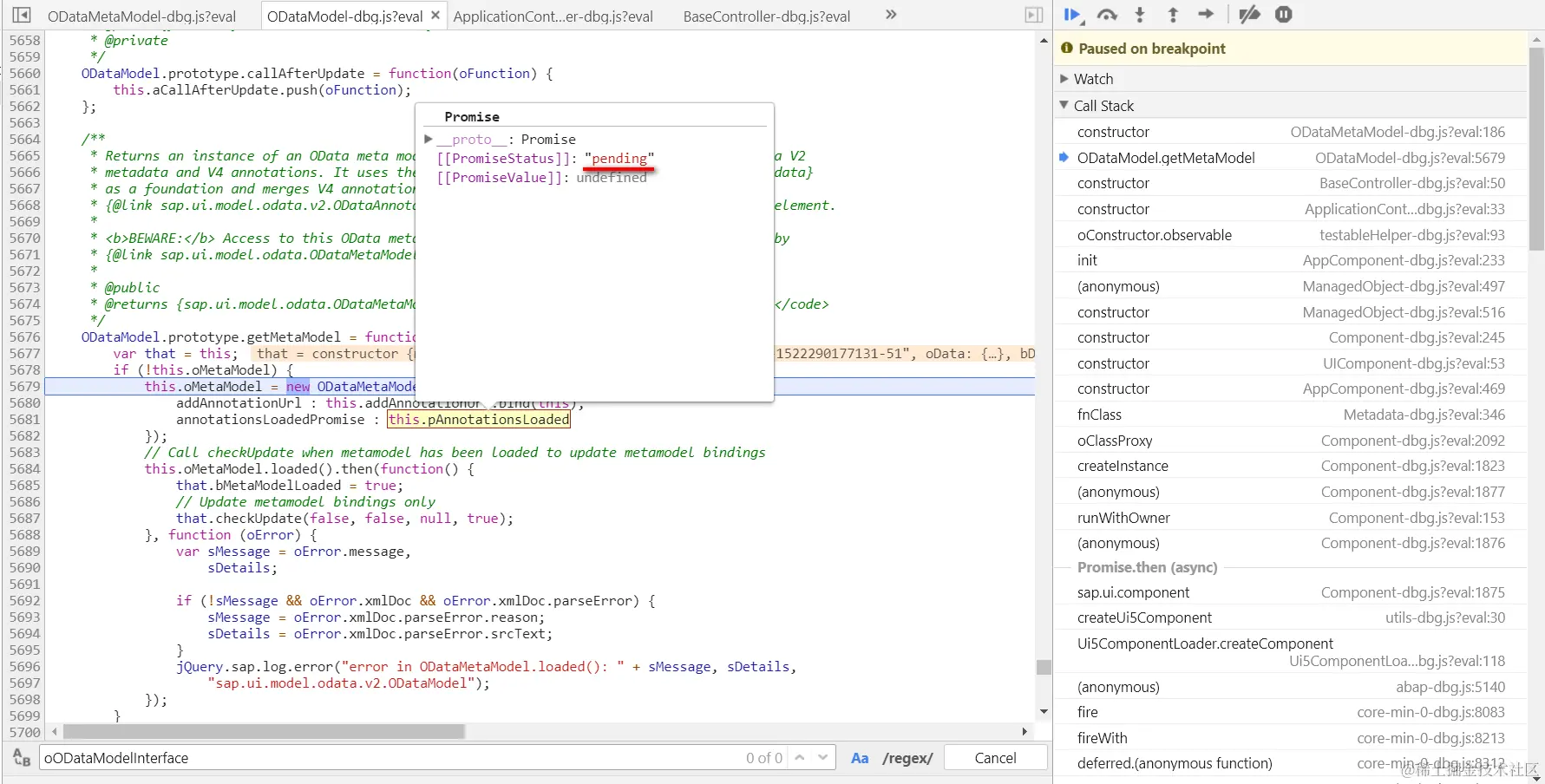Screen dimensions: 1545x784
Task: Click the Paused on breakpoint banner
Action: (1291, 49)
